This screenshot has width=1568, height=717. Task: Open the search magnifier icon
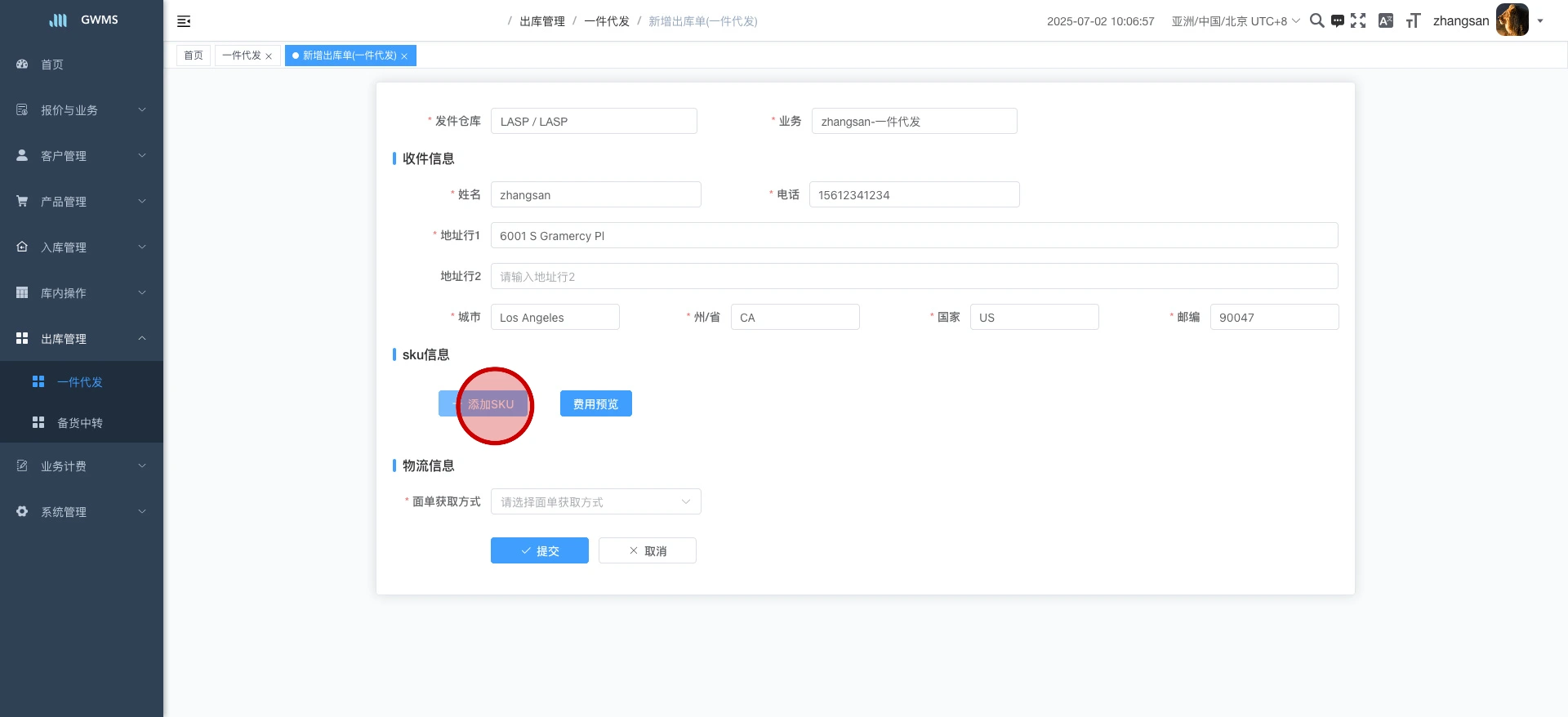pyautogui.click(x=1316, y=20)
